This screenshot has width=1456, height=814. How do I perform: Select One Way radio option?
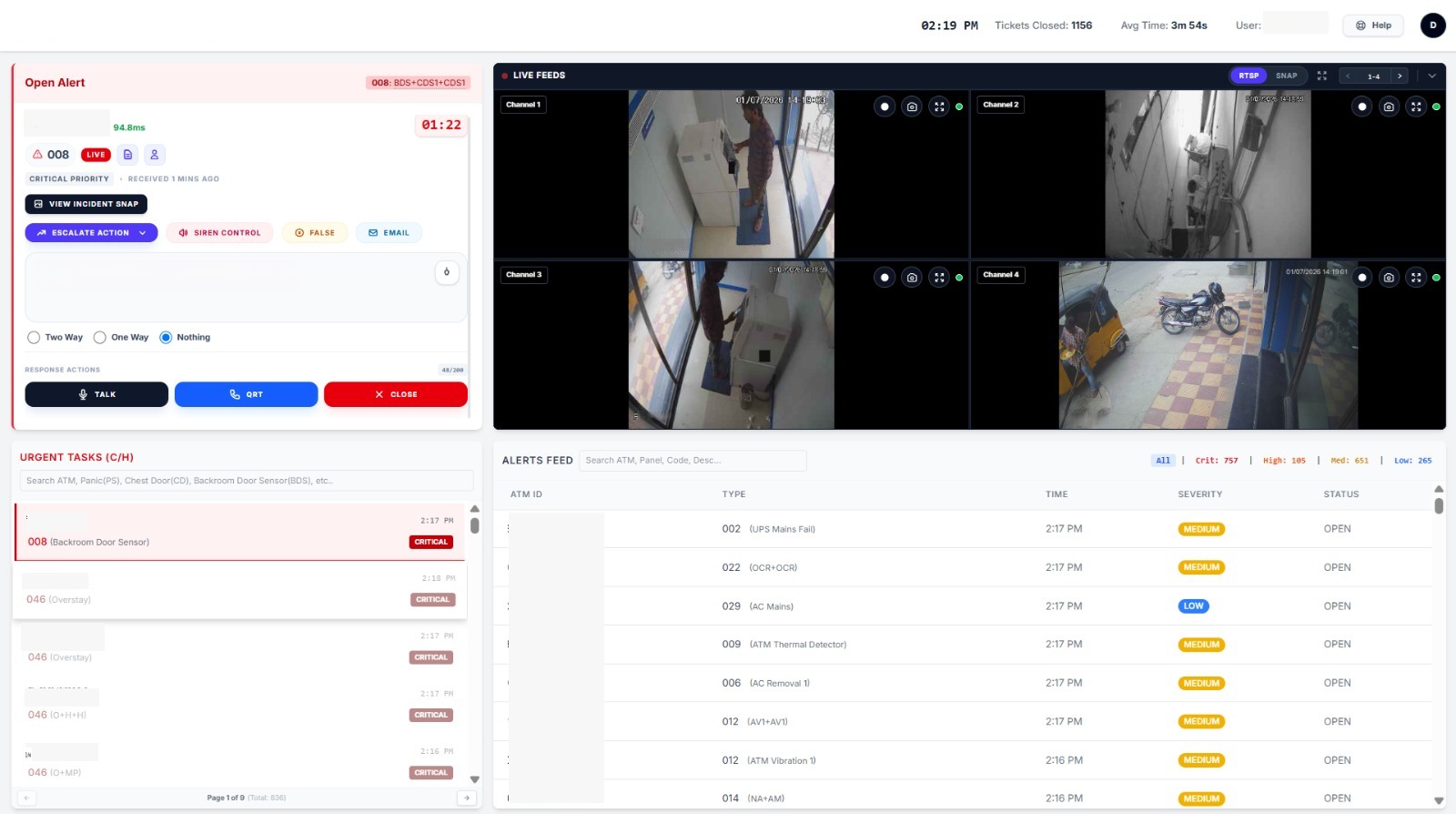point(100,338)
